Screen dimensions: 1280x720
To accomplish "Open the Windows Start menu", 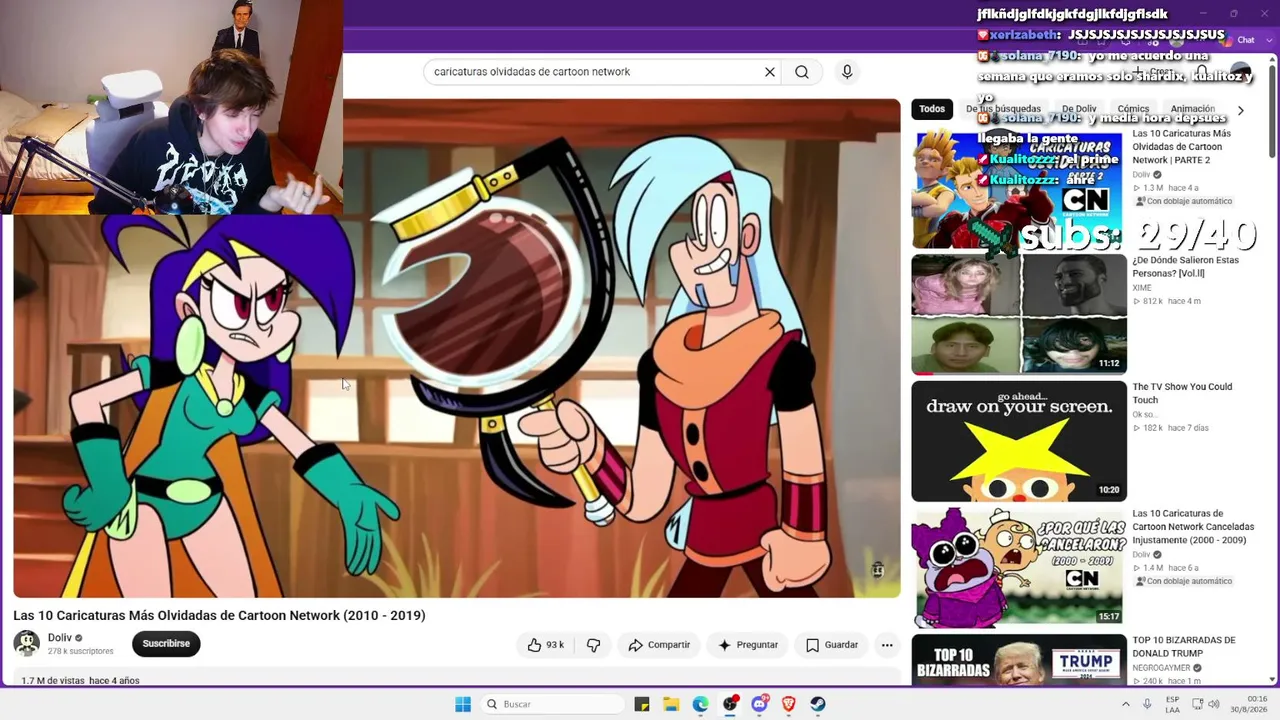I will click(463, 704).
